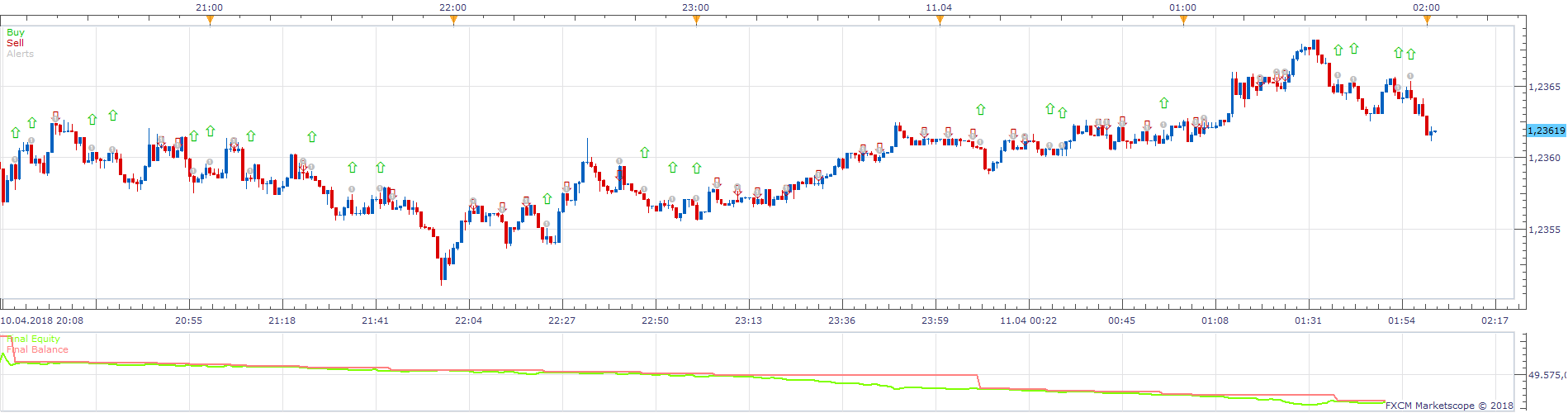Screen dimensions: 1568x413
Task: Click the 22:04 time axis label
Action: [468, 320]
